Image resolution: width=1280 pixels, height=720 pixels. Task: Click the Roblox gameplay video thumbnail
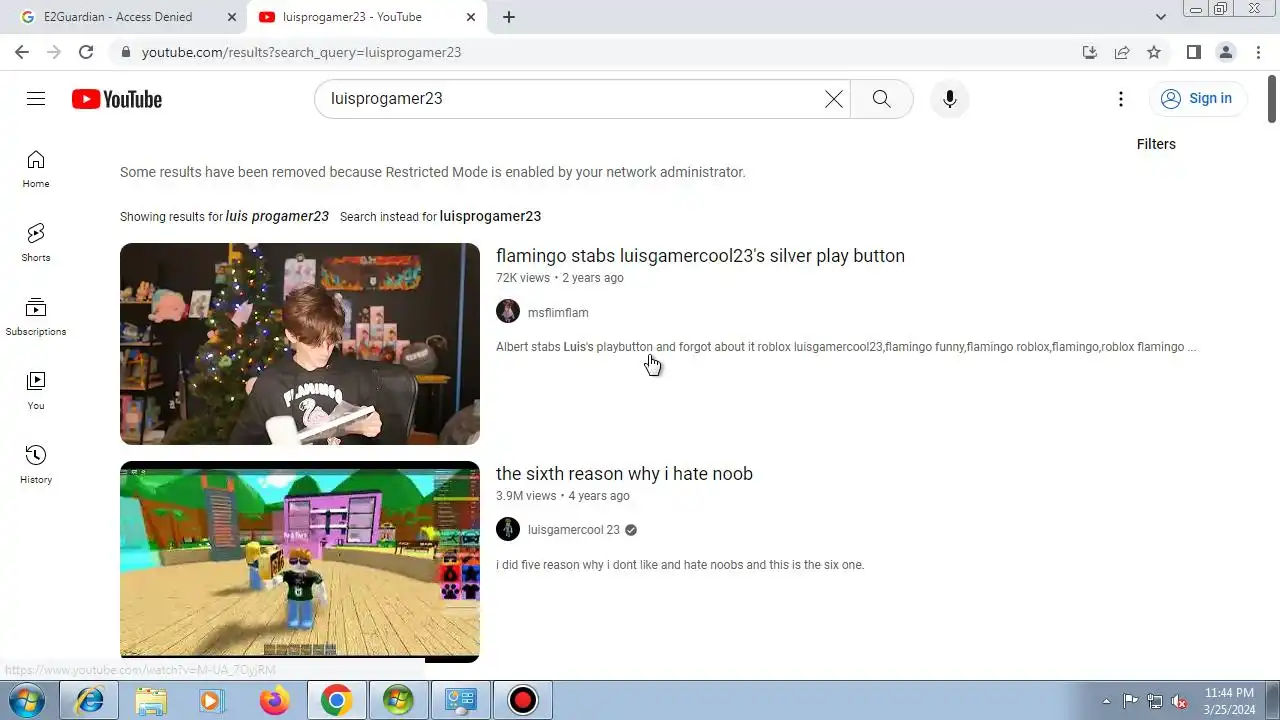point(300,562)
